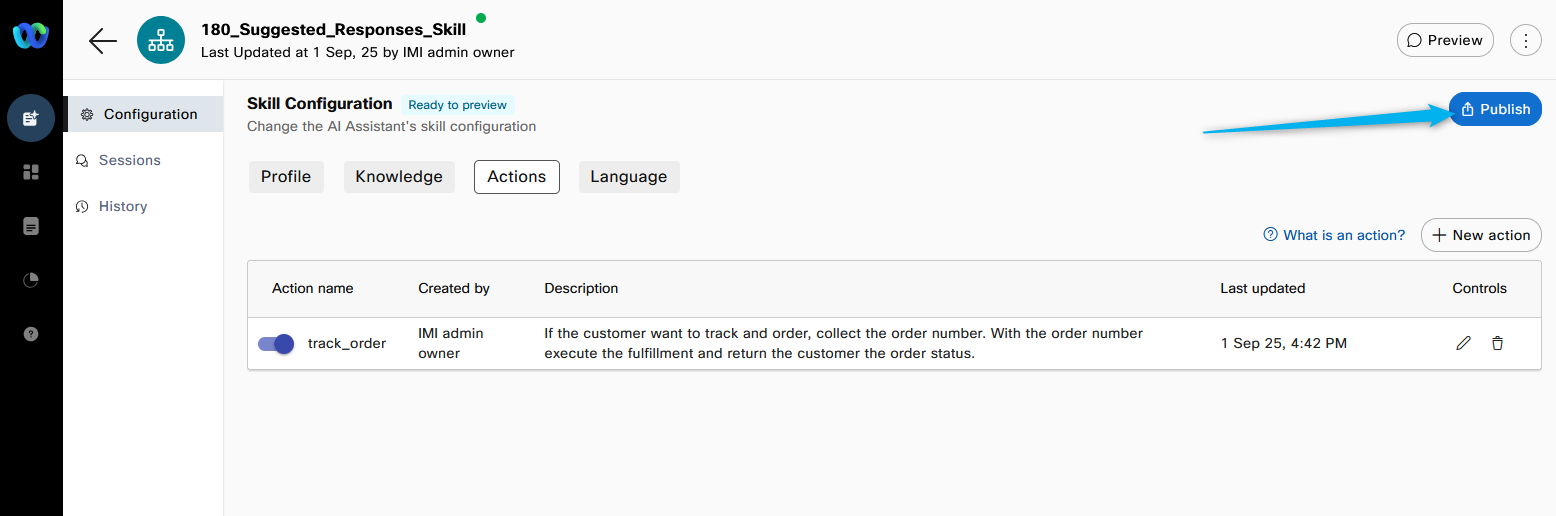Disable the track_order action toggle

[x=276, y=344]
